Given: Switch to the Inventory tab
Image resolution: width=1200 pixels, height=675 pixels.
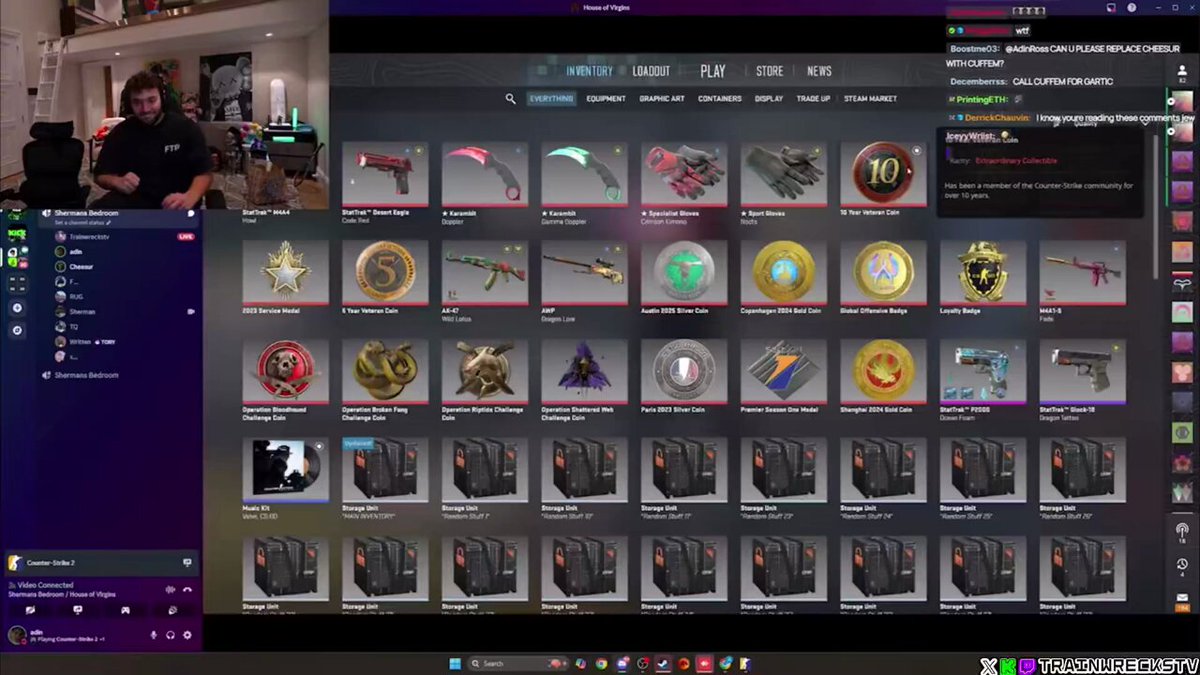Looking at the screenshot, I should (589, 71).
